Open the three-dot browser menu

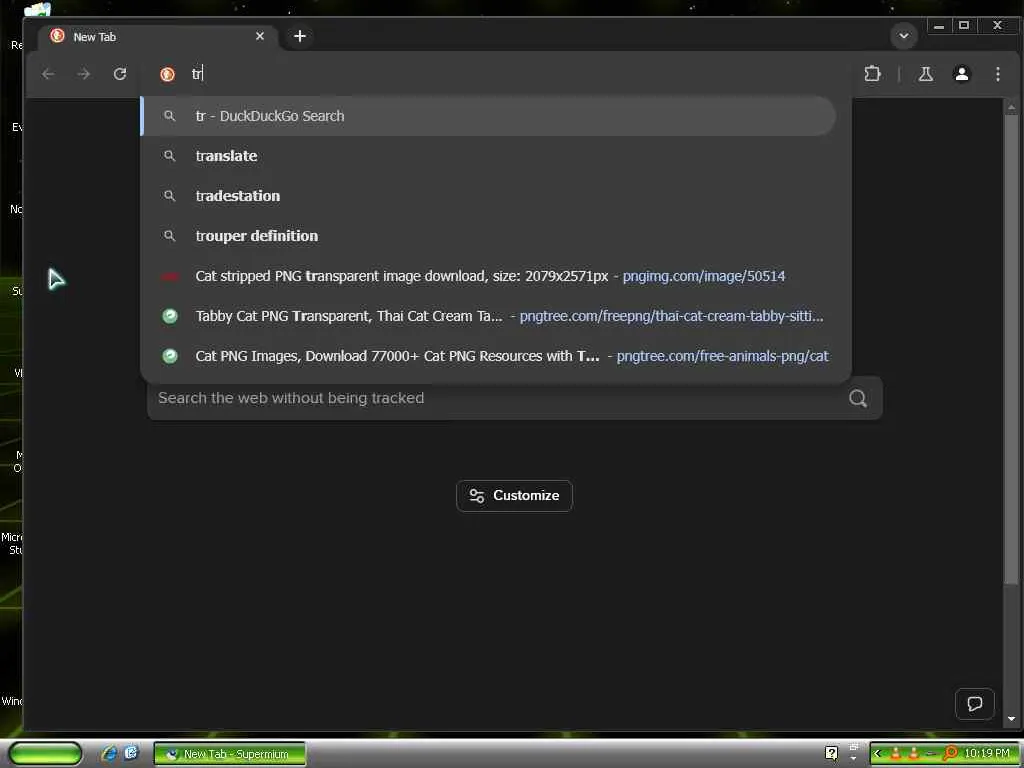(x=998, y=74)
